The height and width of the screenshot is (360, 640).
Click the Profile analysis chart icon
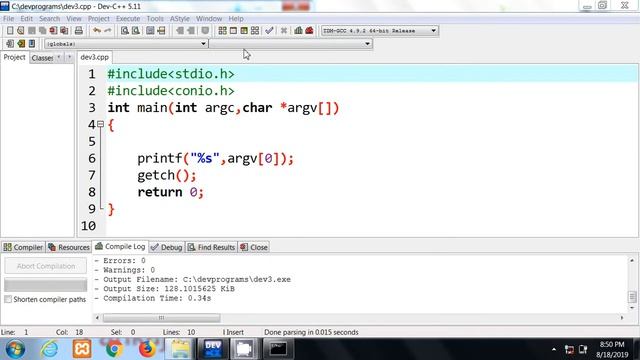click(x=298, y=31)
